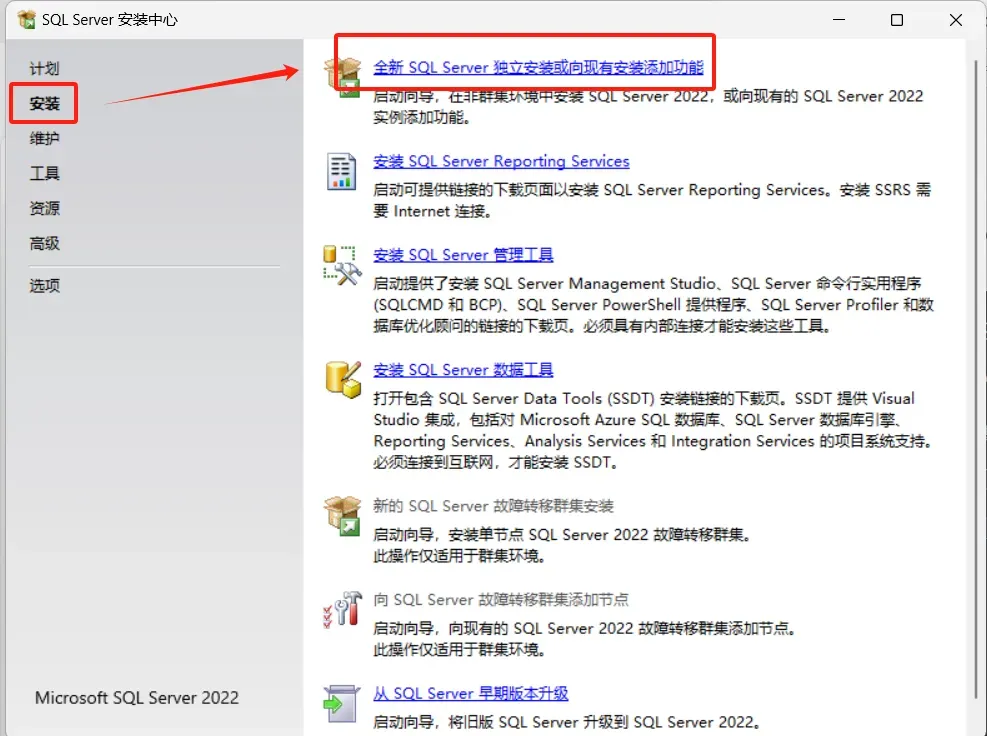Screen dimensions: 987x736
Task: Maximize the SQL Server 安装中心 window
Action: pyautogui.click(x=897, y=20)
